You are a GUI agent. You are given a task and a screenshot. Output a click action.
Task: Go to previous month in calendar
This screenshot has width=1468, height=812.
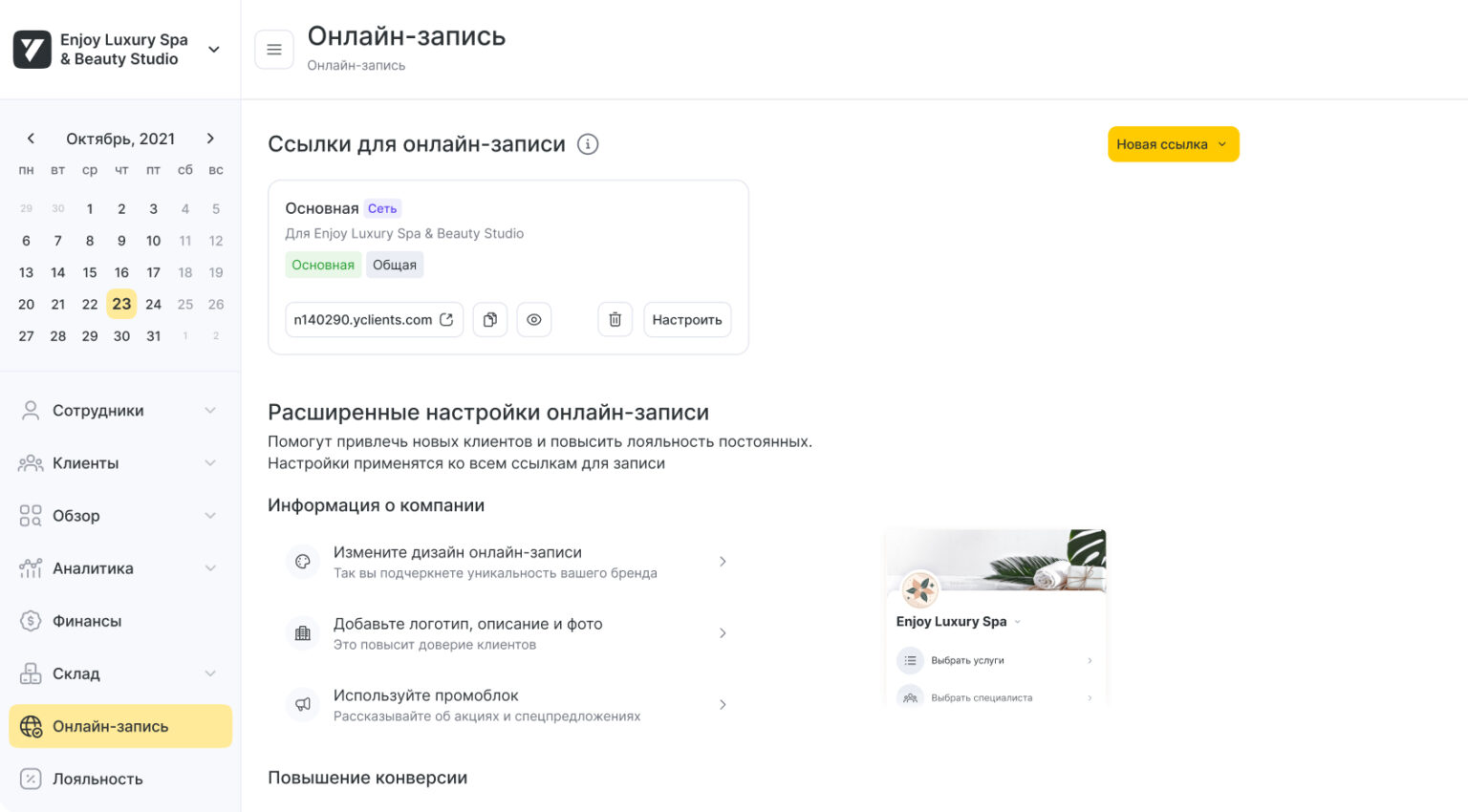31,139
